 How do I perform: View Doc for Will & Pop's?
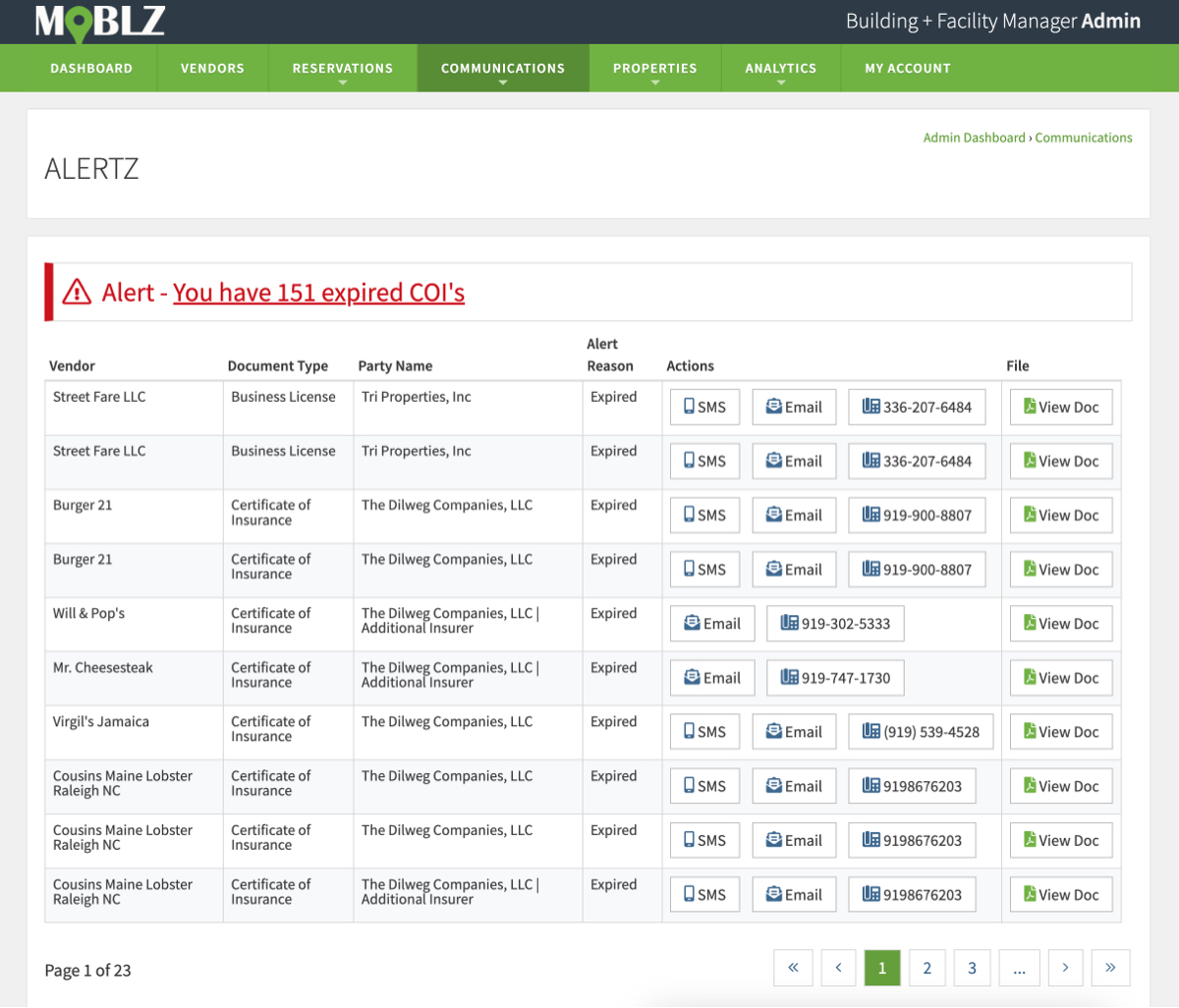[1061, 624]
